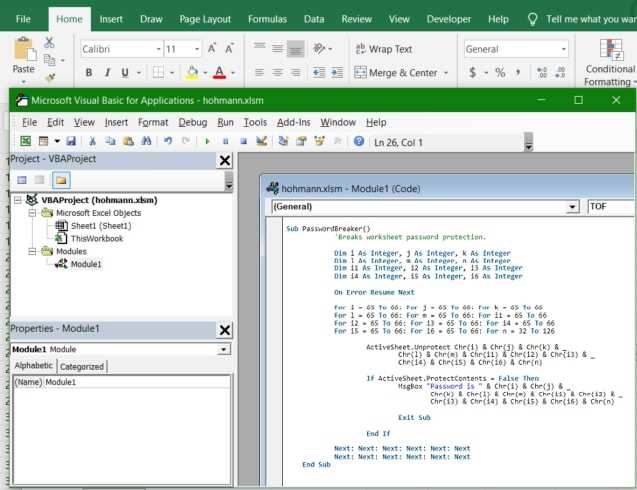
Task: Close the Project - VBAProject pane
Action: [x=225, y=160]
